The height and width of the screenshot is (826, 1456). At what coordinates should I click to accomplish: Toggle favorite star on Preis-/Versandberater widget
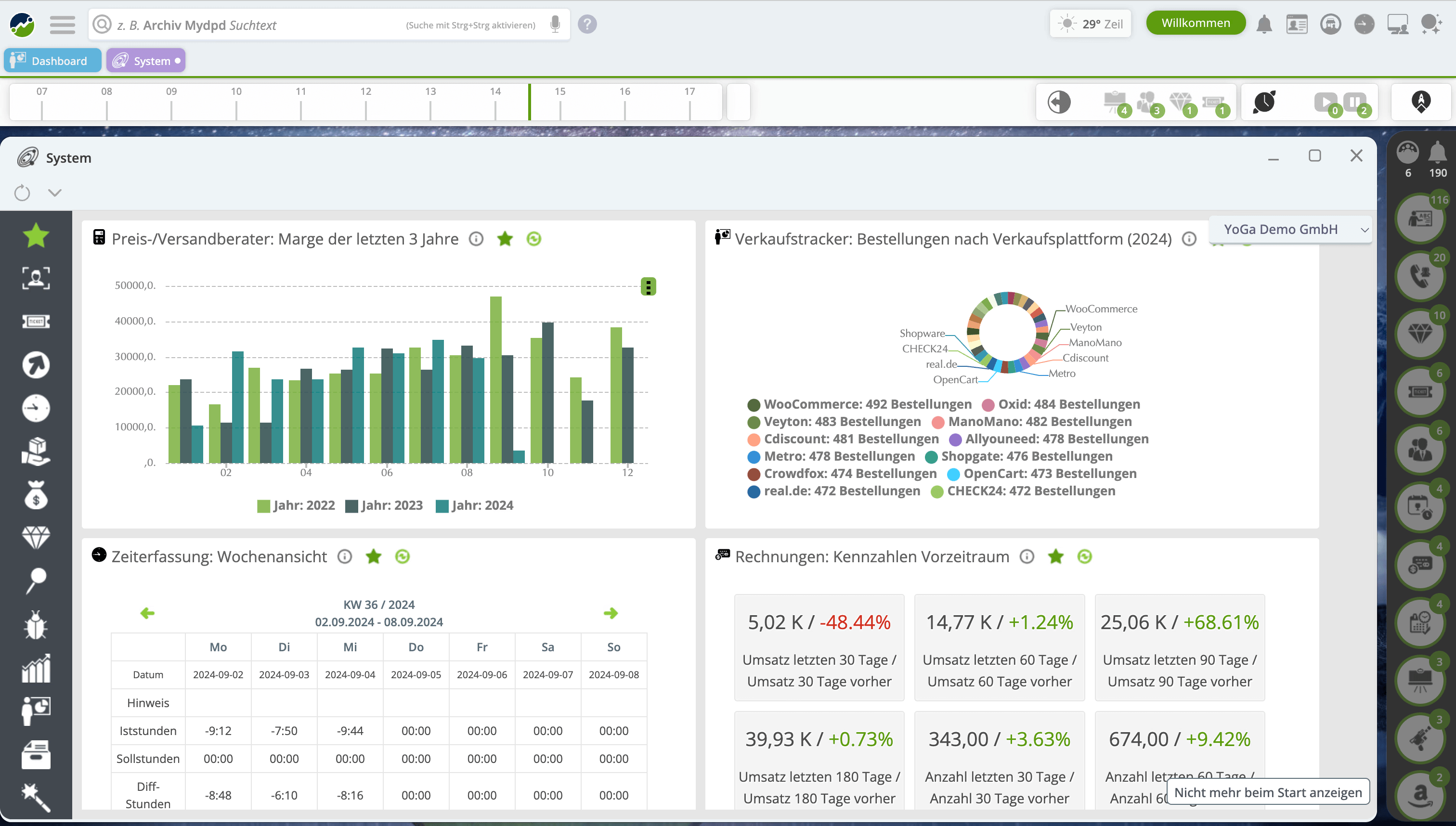tap(505, 239)
